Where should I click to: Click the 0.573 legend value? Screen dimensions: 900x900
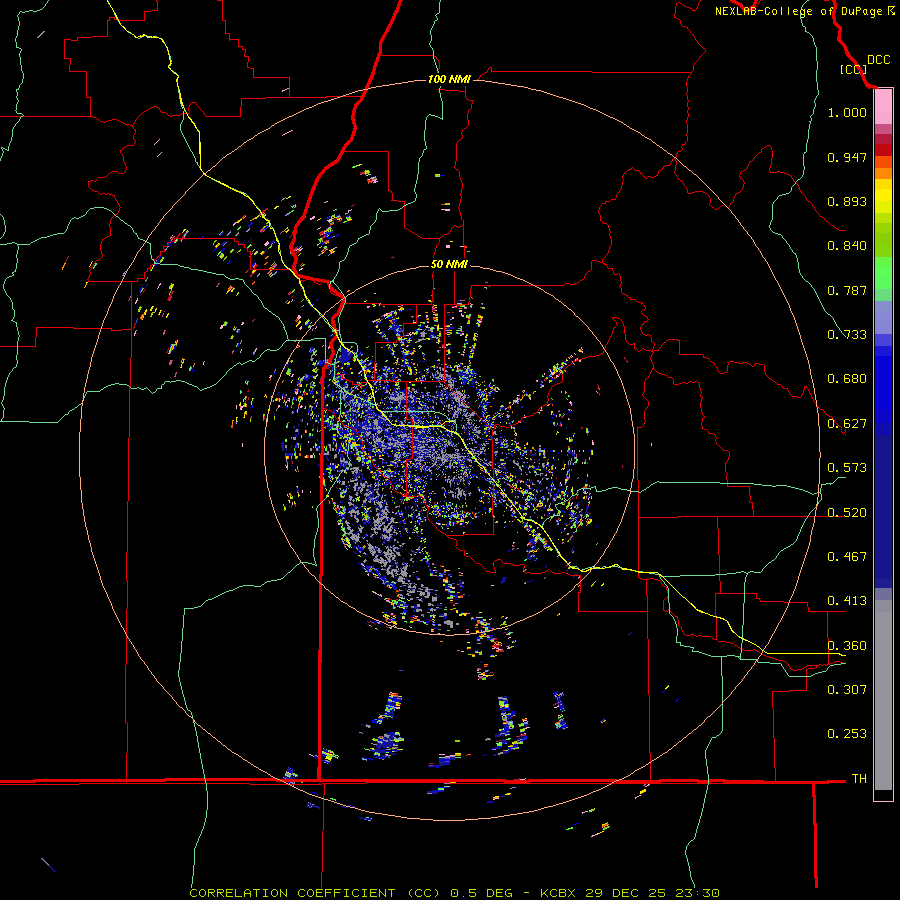pos(847,468)
